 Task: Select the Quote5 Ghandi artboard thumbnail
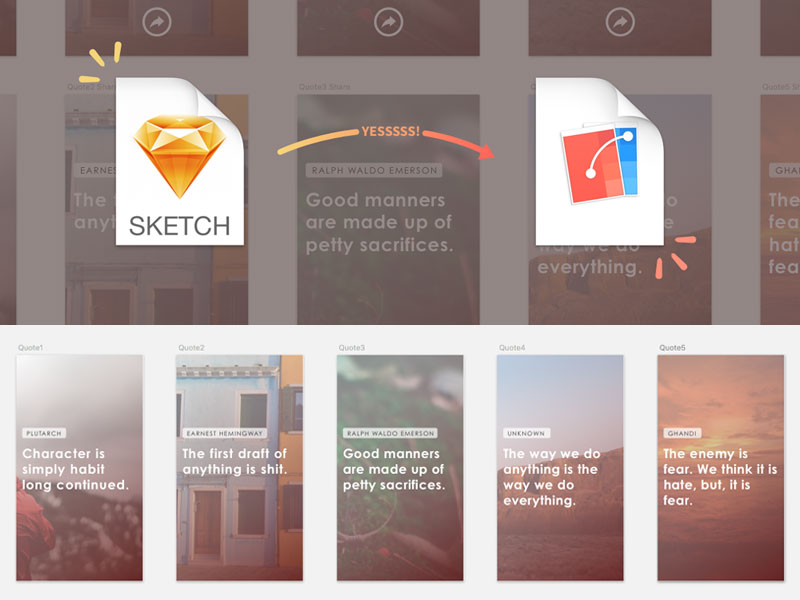(x=720, y=468)
